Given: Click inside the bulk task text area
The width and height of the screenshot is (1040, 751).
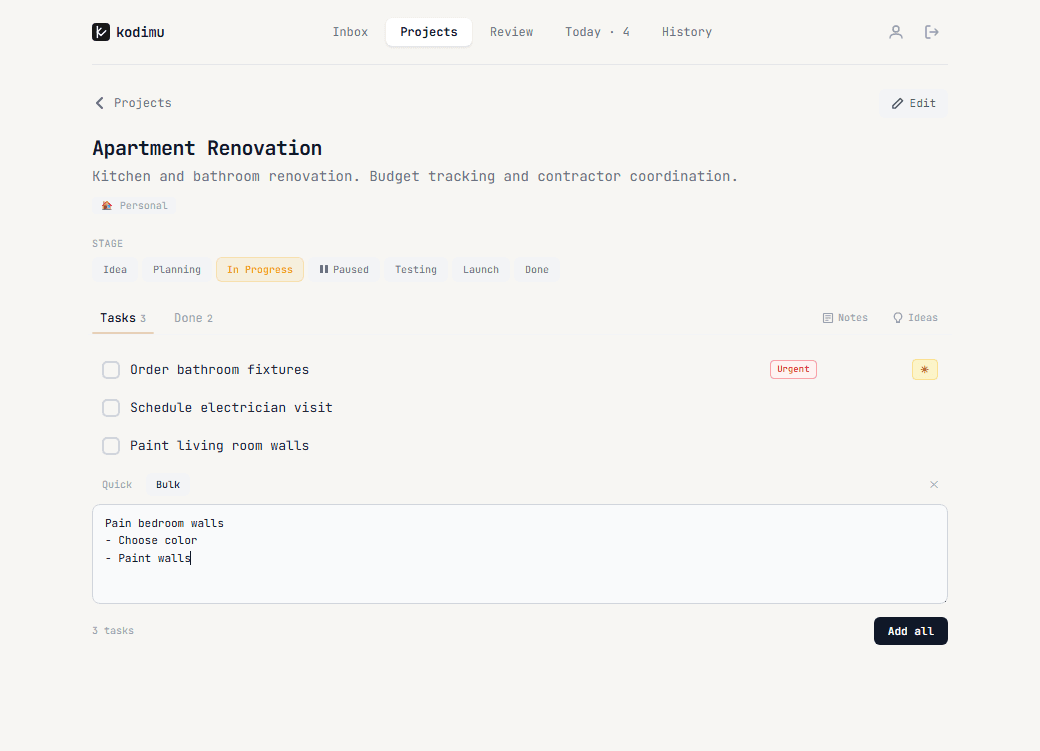Looking at the screenshot, I should pyautogui.click(x=519, y=555).
